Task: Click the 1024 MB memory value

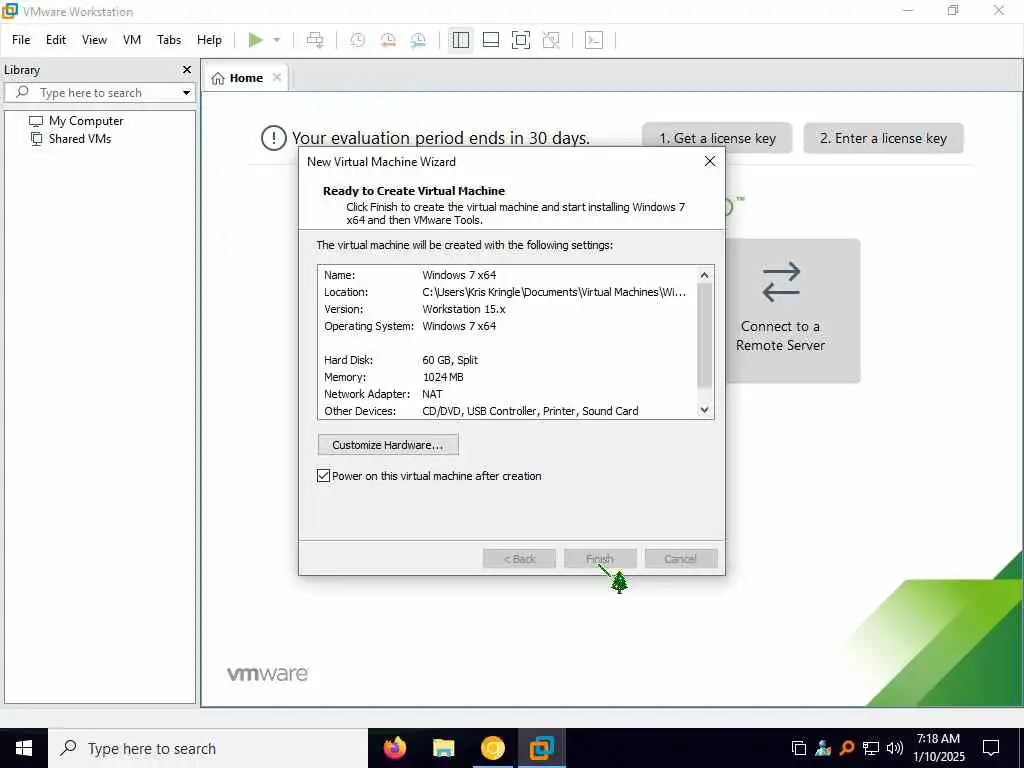Action: 443,377
